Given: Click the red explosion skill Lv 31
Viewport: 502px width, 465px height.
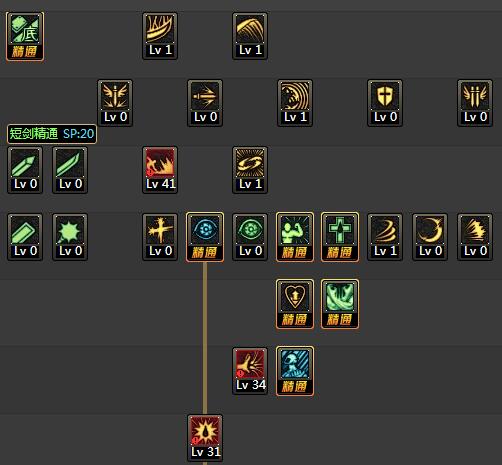Looking at the screenshot, I should coord(205,438).
